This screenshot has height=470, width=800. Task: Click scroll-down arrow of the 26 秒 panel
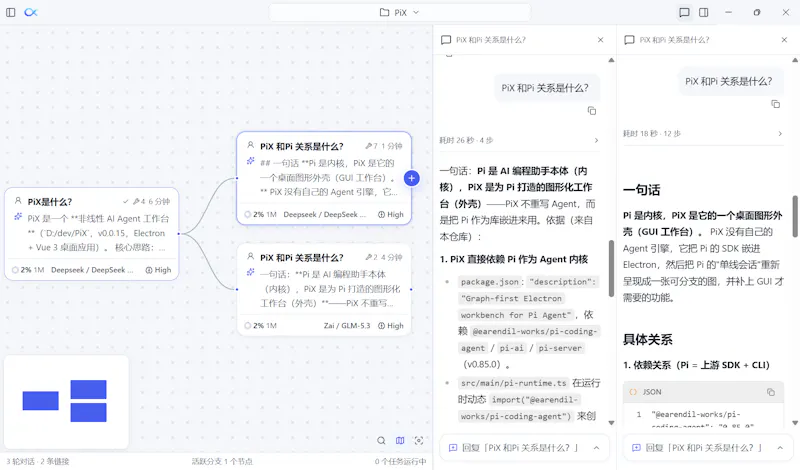click(611, 423)
